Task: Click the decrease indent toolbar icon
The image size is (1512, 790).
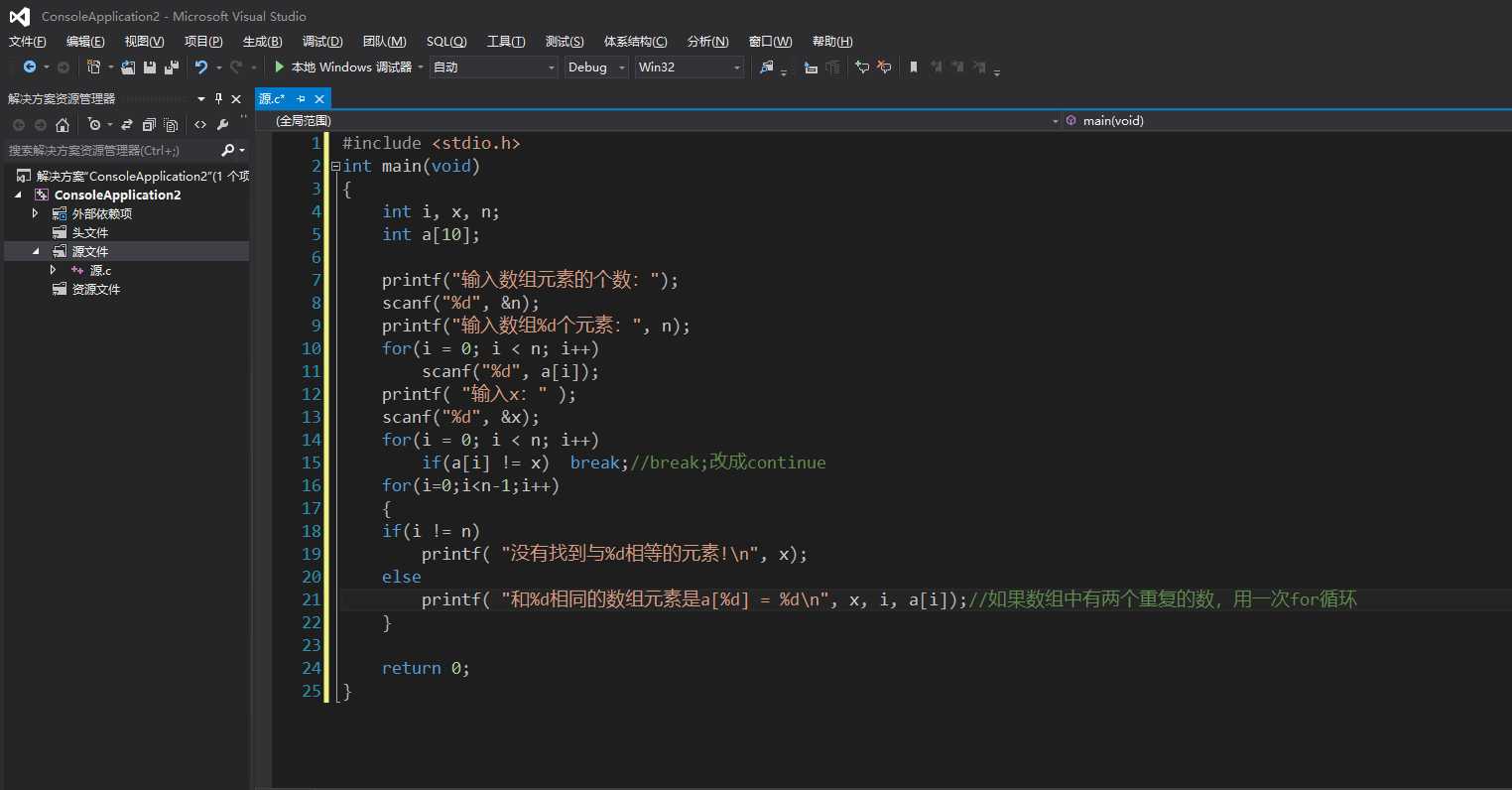Action: point(811,67)
